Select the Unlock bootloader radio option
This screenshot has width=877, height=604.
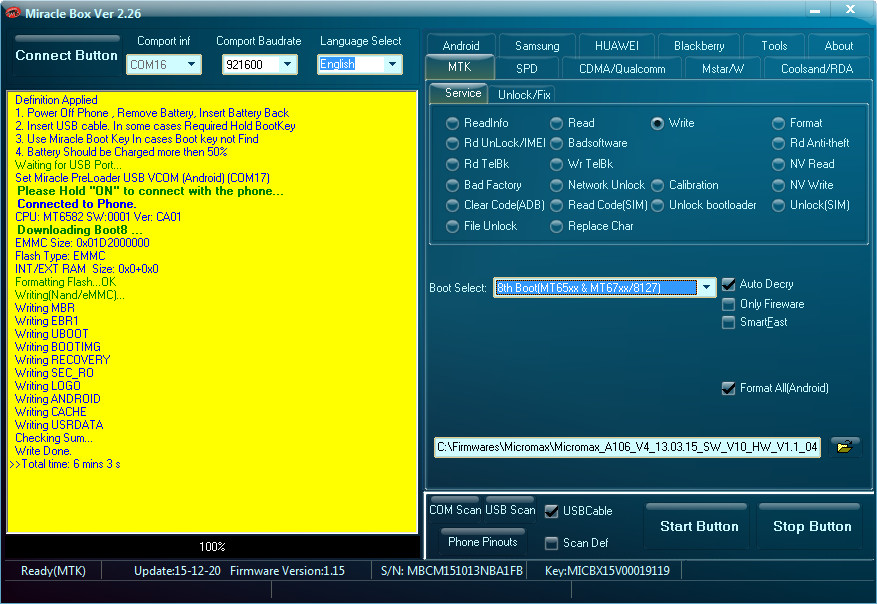point(657,205)
